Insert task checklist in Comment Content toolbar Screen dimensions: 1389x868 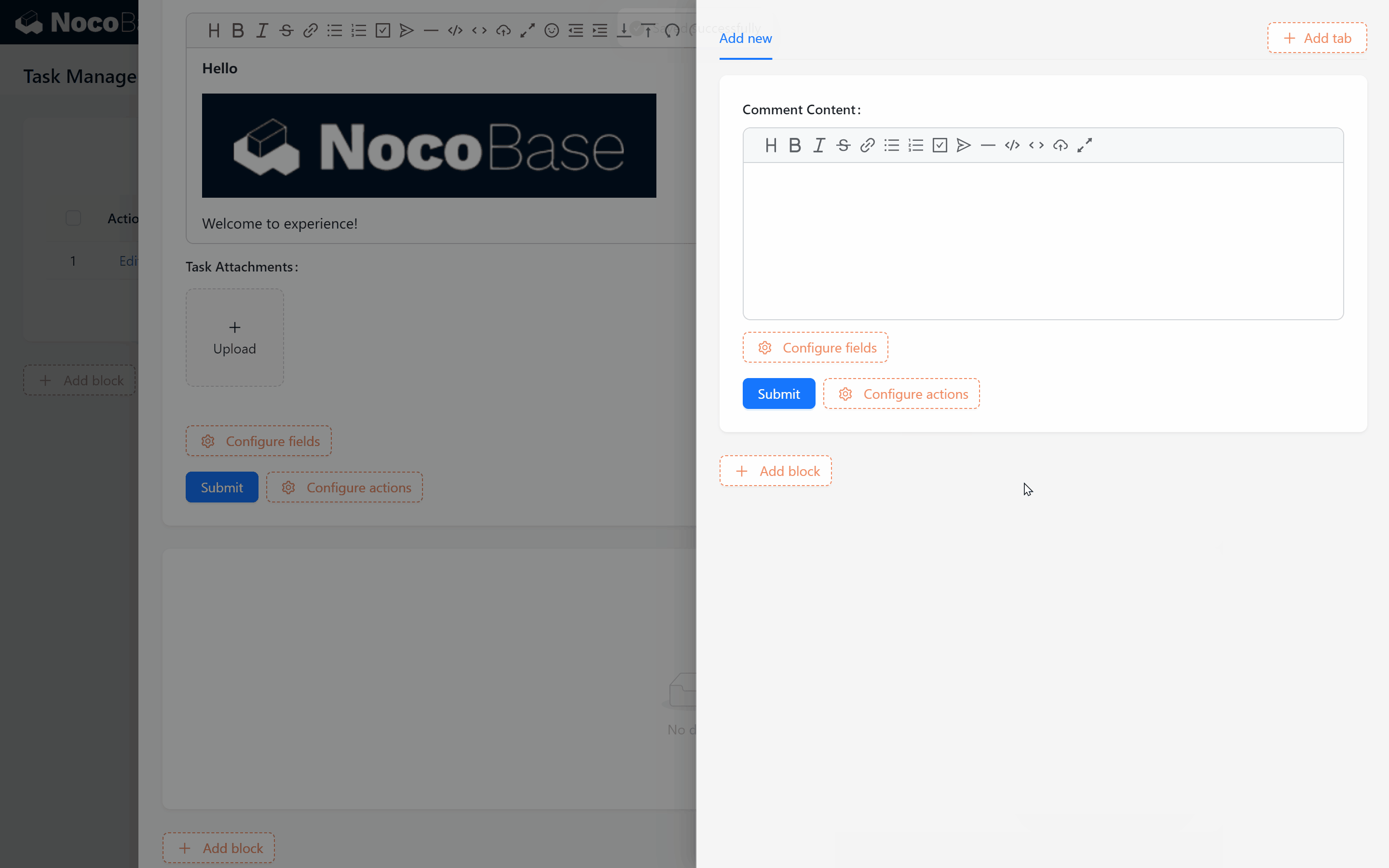pyautogui.click(x=940, y=145)
